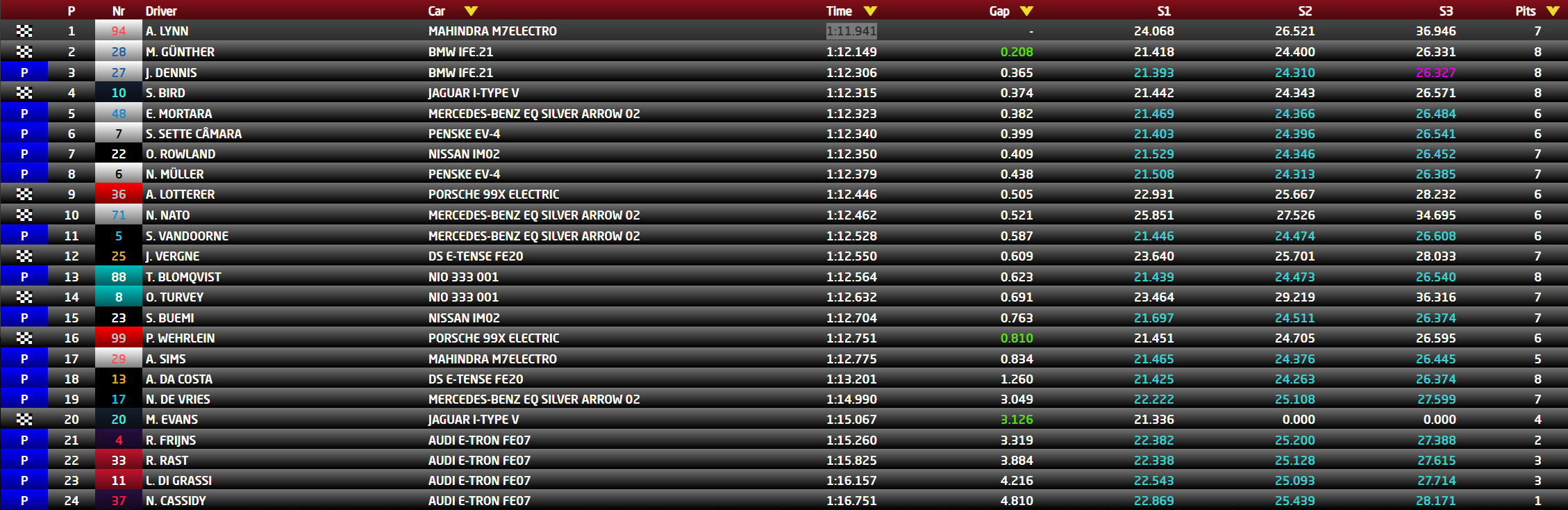Click DS E-TENSE FE20 in J. Vergne row
This screenshot has height=510, width=1568.
(x=476, y=256)
